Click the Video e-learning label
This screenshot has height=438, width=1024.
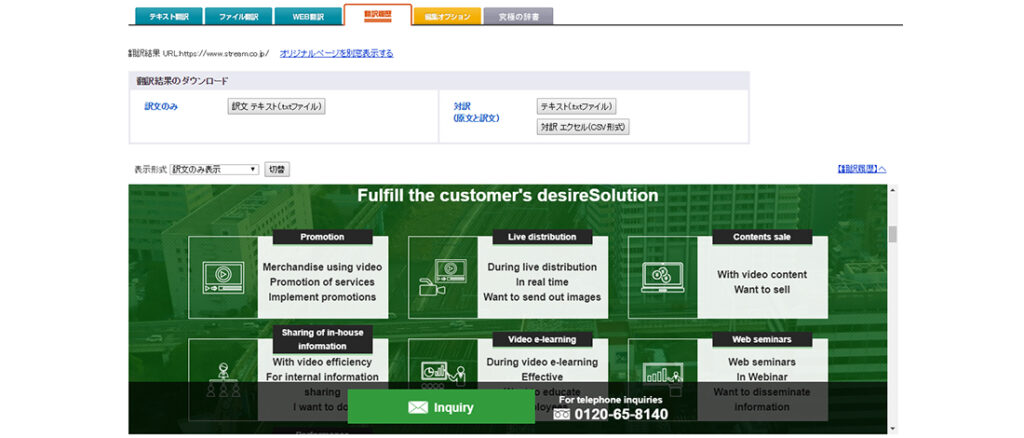coord(542,339)
